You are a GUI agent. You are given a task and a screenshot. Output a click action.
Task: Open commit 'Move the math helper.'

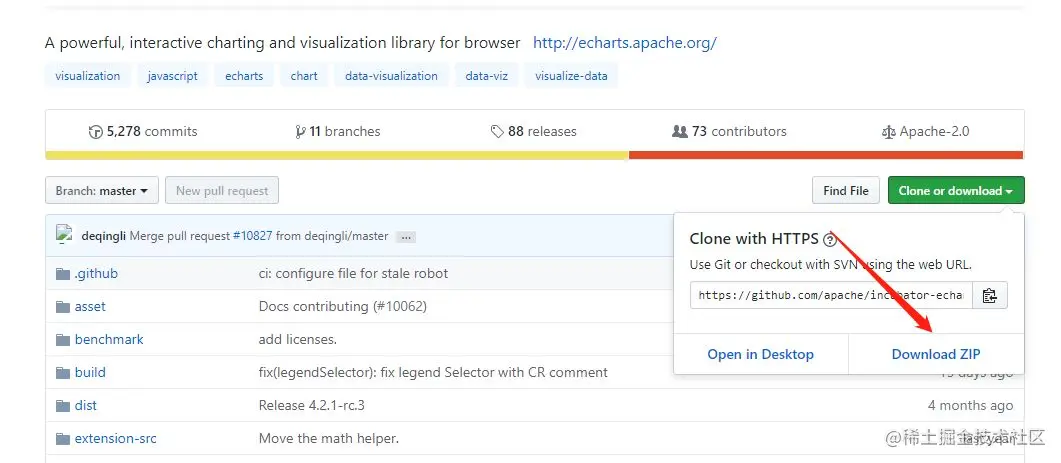[x=329, y=439]
